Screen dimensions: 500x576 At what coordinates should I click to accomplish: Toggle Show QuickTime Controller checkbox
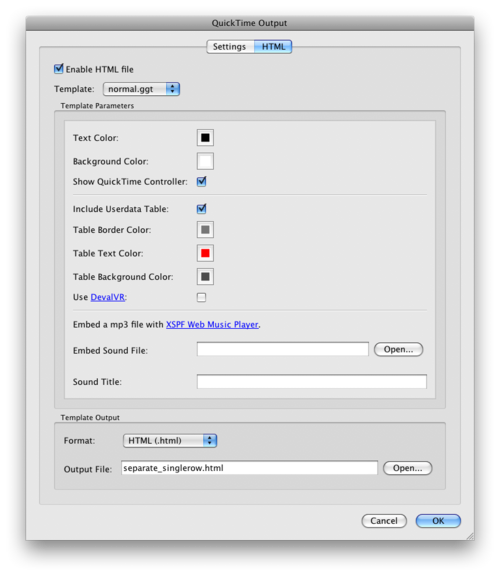tap(201, 181)
